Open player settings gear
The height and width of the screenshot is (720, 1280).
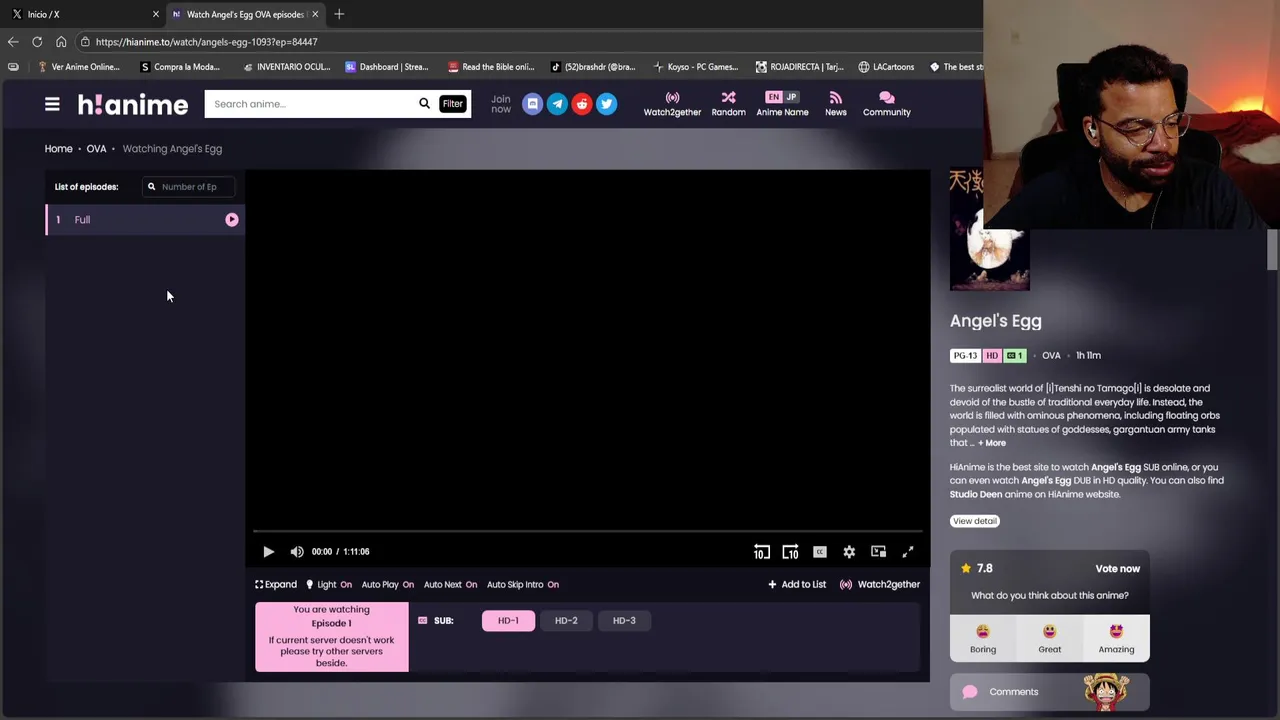click(849, 552)
